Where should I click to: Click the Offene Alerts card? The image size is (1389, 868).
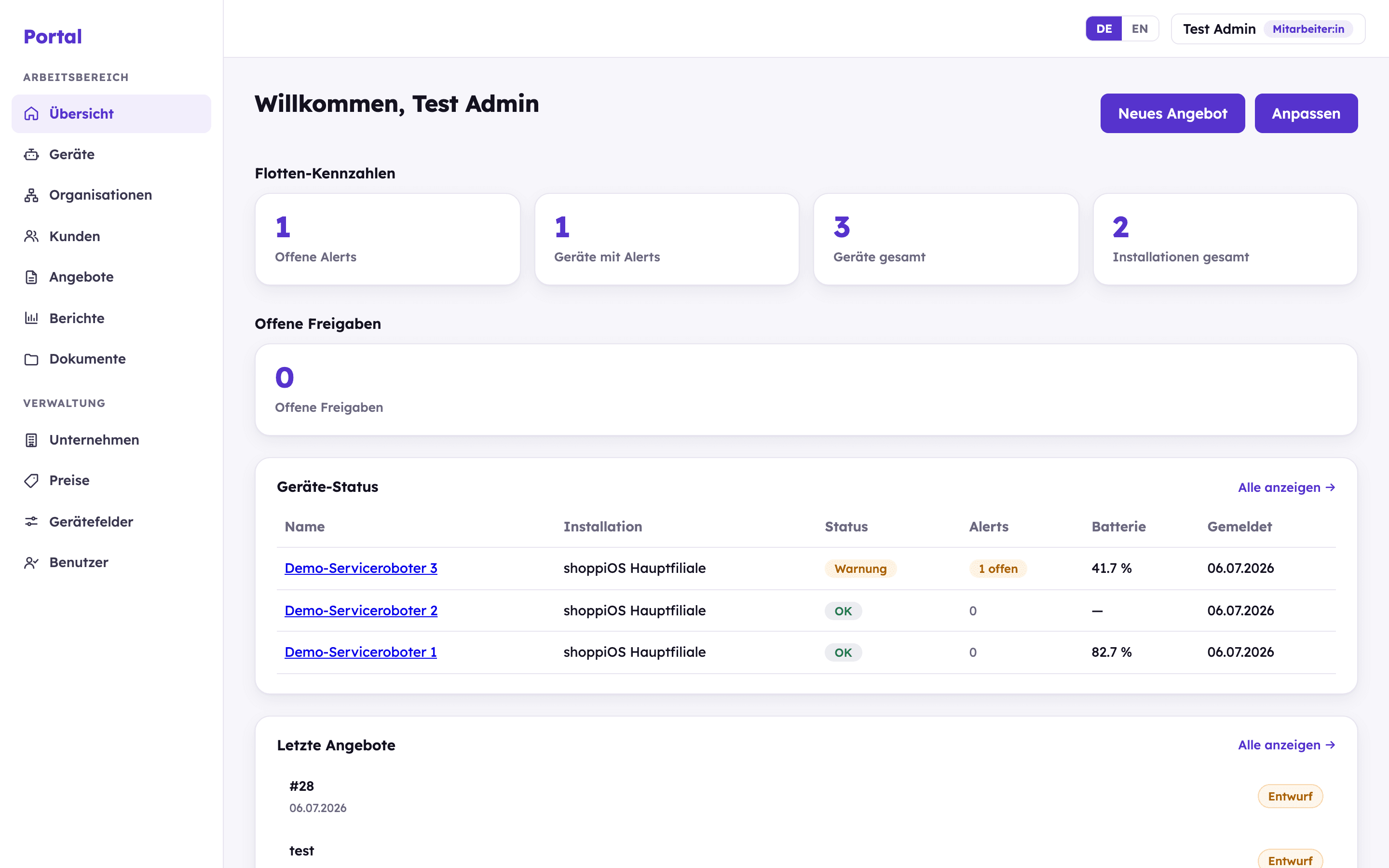click(387, 239)
